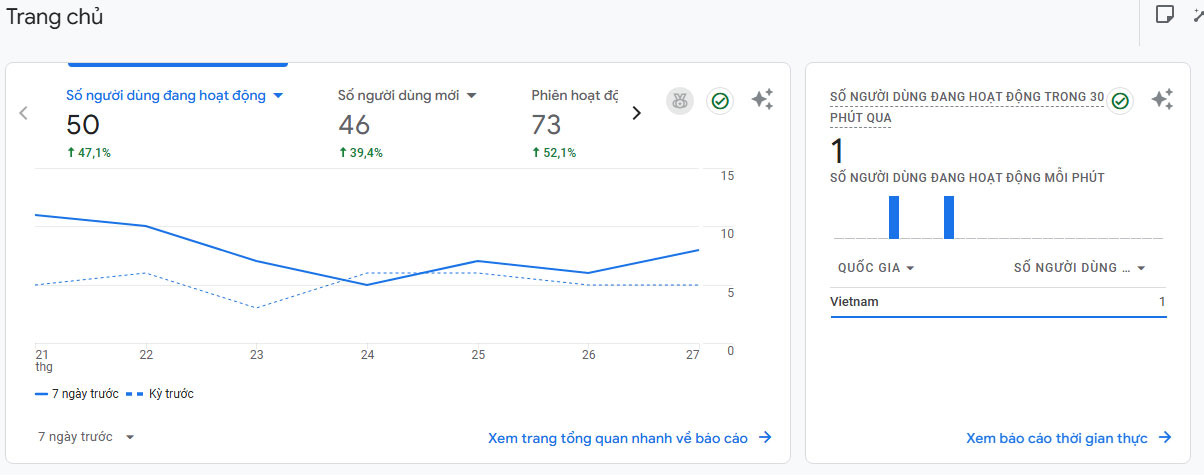Open Insights sparkle icon on realtime card
The image size is (1204, 475).
1162,100
